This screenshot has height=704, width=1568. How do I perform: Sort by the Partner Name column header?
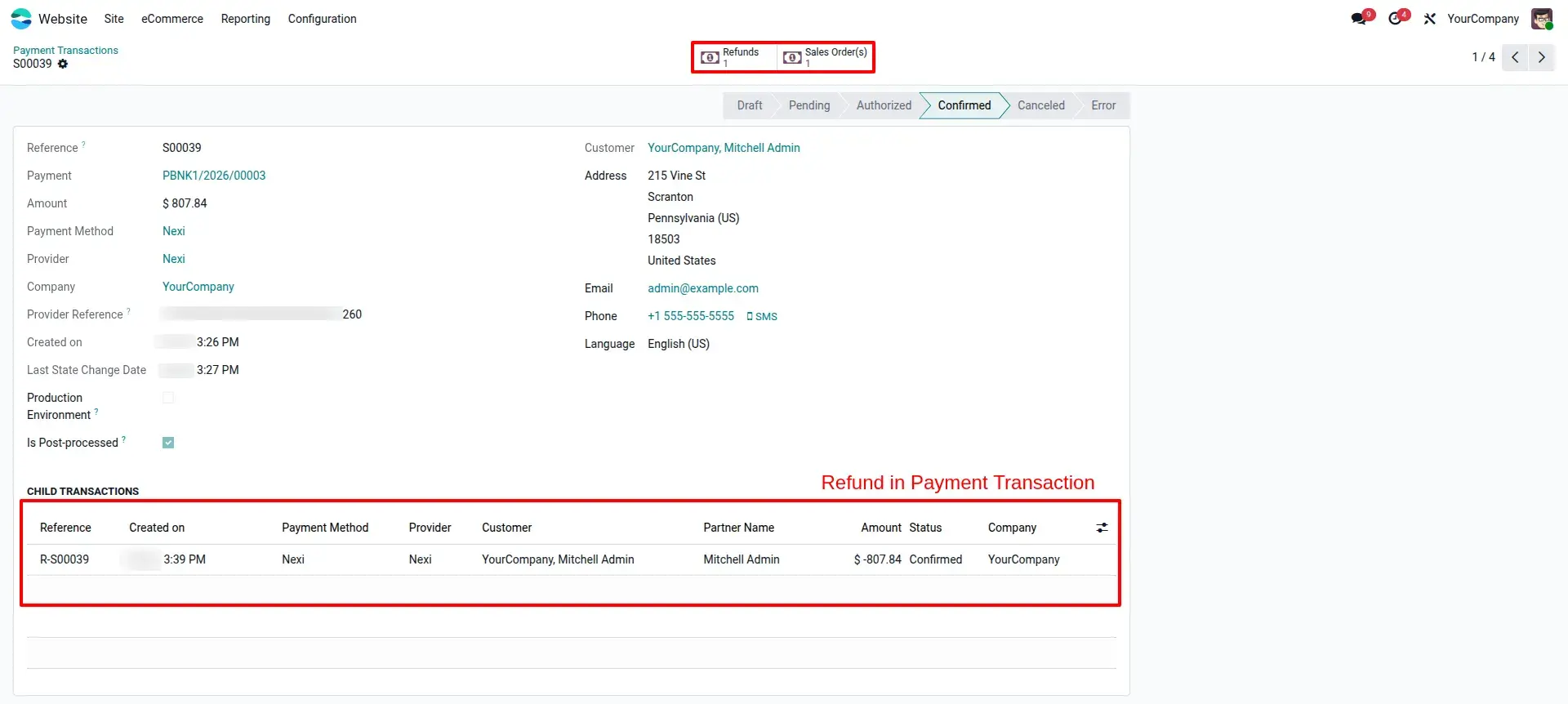739,528
